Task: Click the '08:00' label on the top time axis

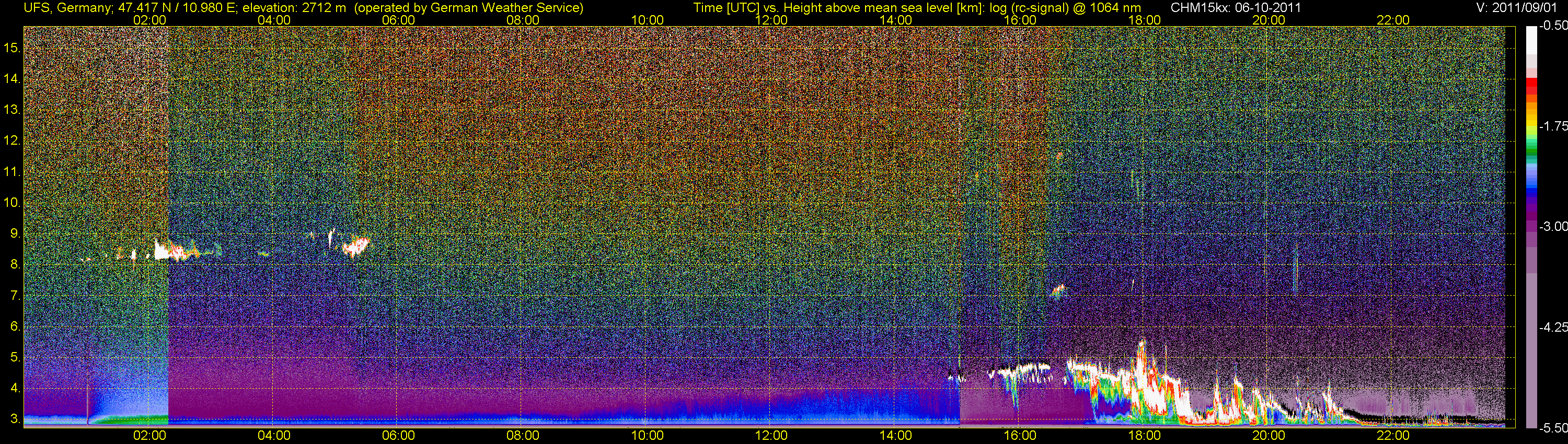Action: tap(523, 20)
